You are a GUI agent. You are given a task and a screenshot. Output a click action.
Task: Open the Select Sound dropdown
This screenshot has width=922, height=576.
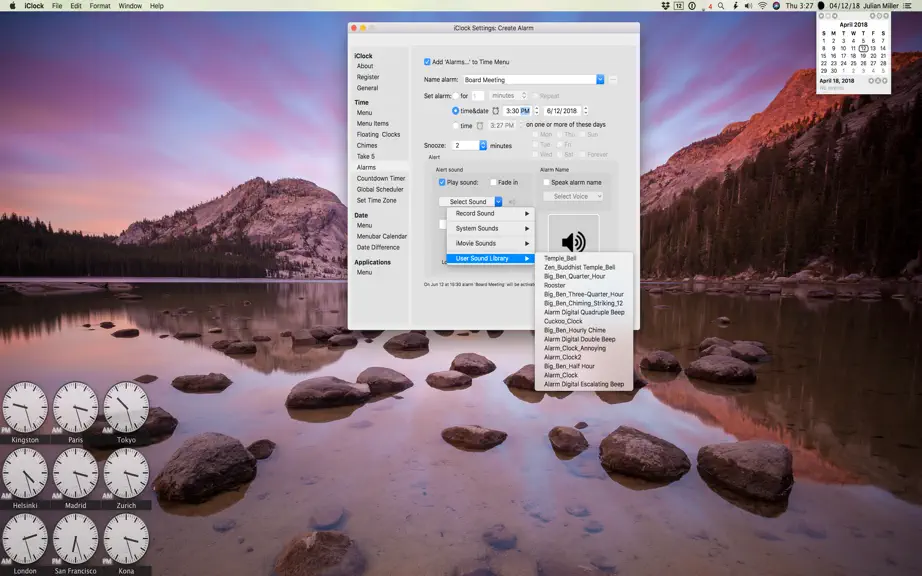[470, 202]
